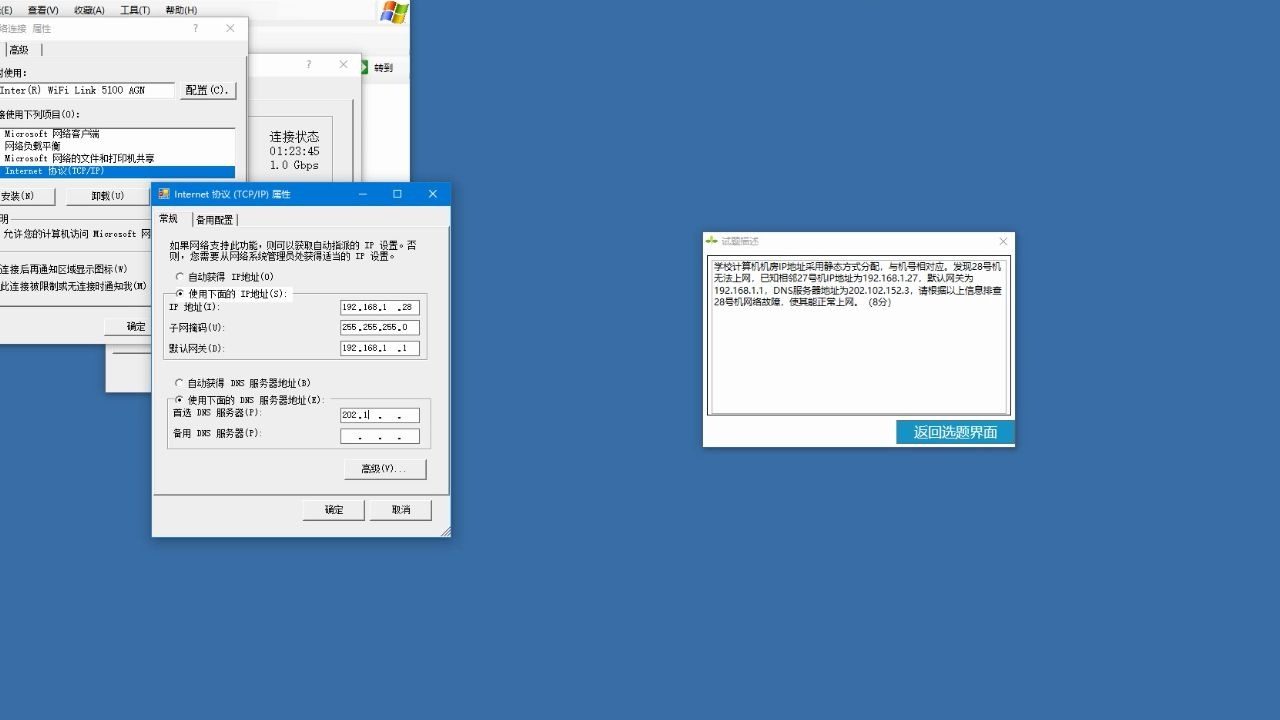1280x720 pixels.
Task: Switch to the 备用配置 tab
Action: [x=214, y=218]
